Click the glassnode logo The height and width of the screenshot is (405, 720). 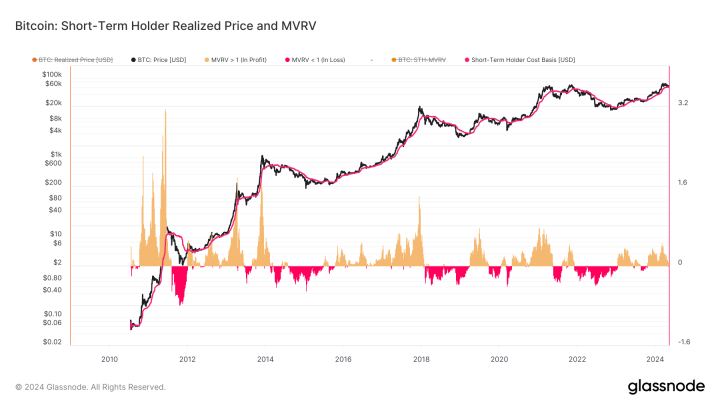(x=666, y=387)
